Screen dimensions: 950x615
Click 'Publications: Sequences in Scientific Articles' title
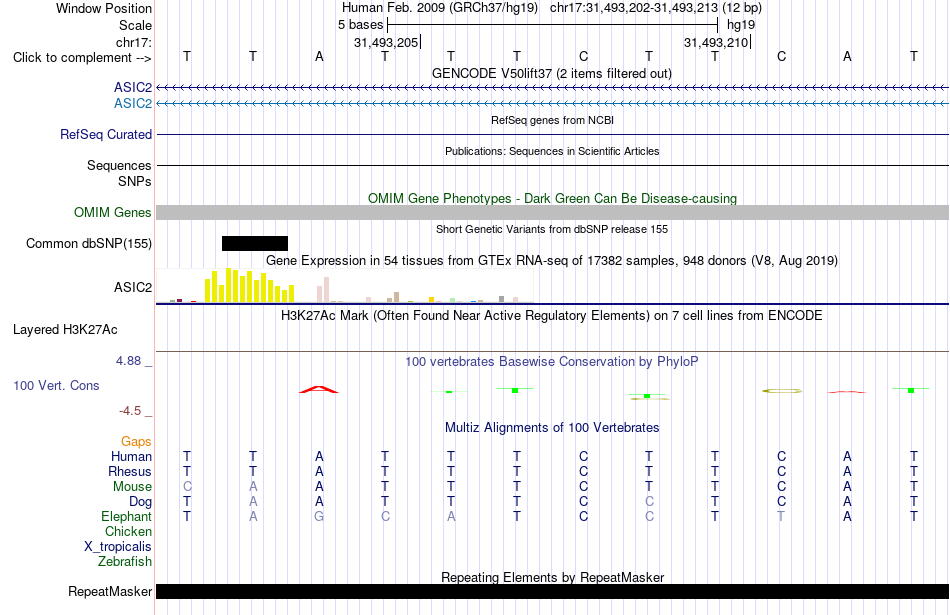[552, 151]
